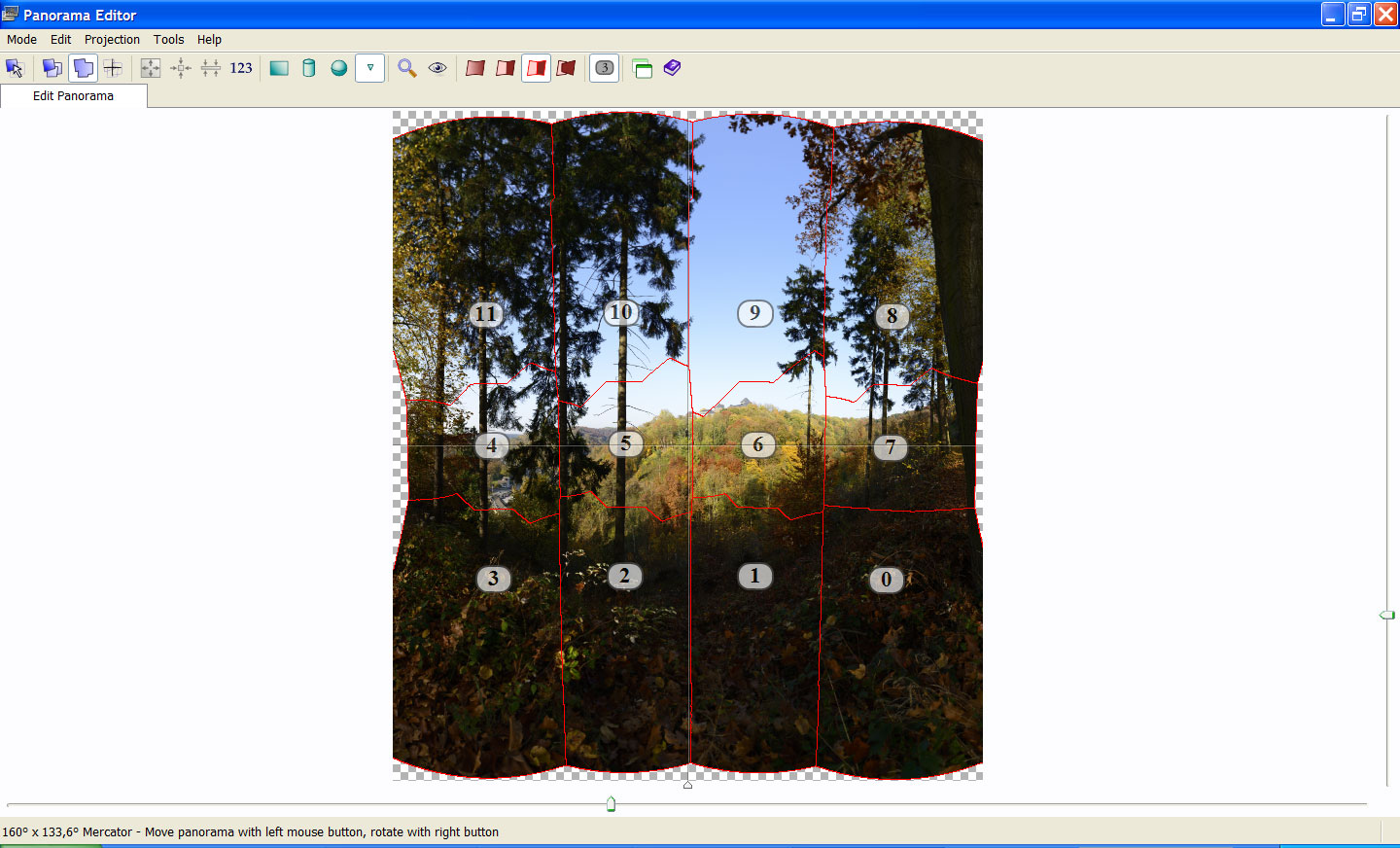Toggle the image number labels button

tap(605, 68)
